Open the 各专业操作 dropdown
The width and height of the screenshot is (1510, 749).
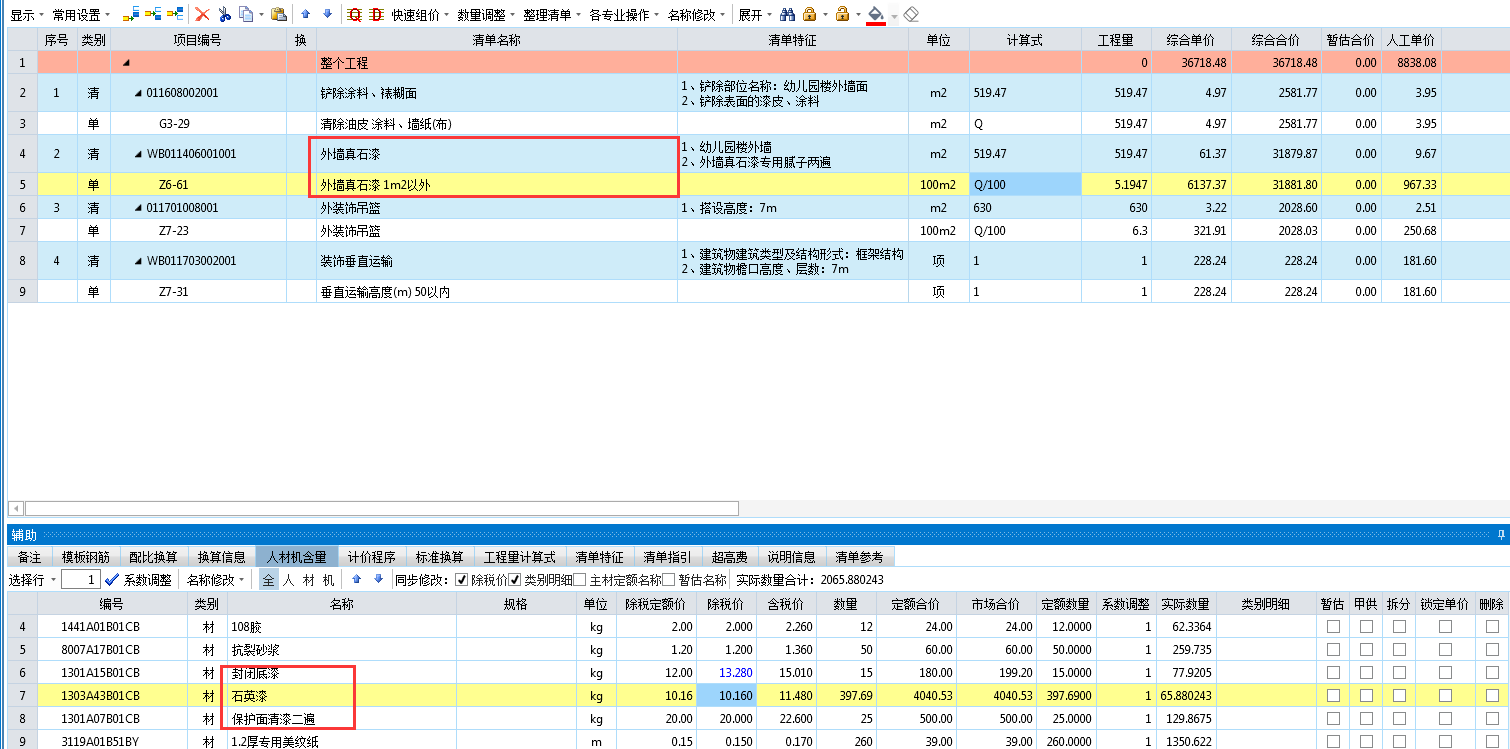click(x=624, y=15)
